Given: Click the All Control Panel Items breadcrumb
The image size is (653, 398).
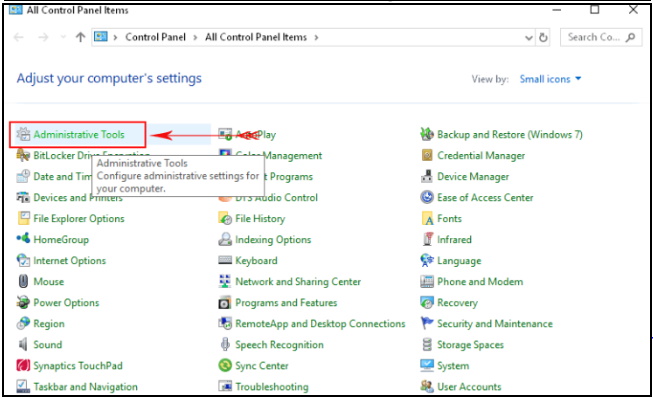Looking at the screenshot, I should point(256,37).
